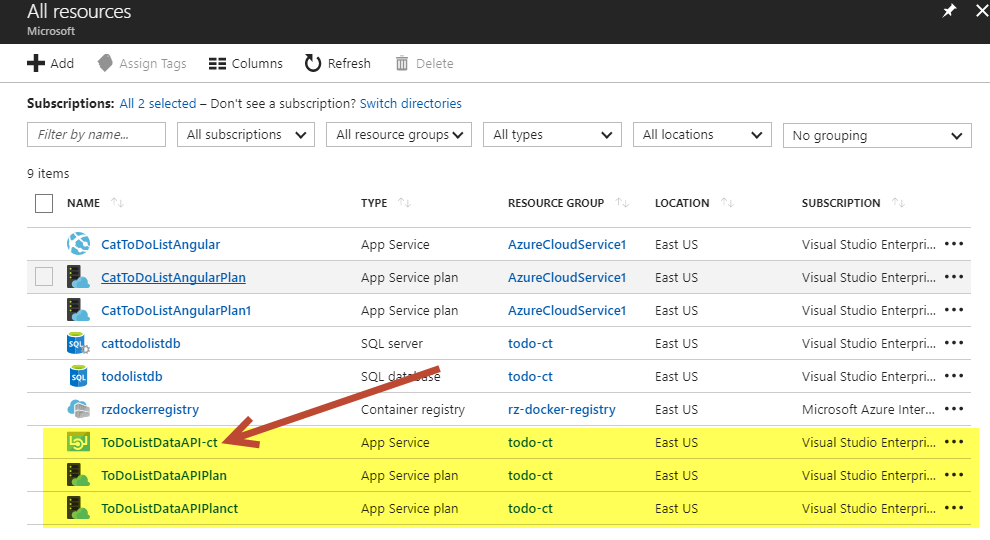This screenshot has height=540, width=990.
Task: Click the todolistdb SQL database icon
Action: tap(78, 376)
